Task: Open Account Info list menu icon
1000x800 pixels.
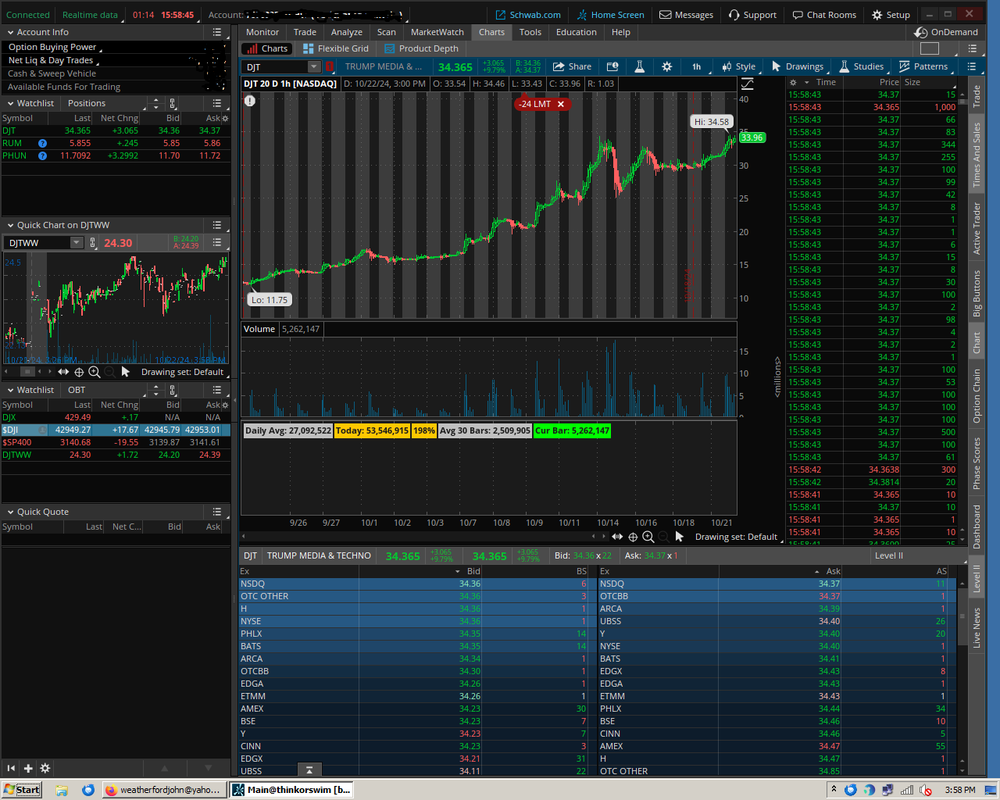Action: click(x=217, y=32)
